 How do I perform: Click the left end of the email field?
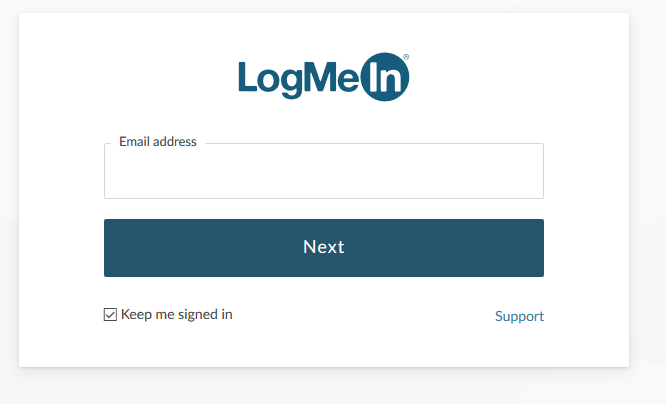click(117, 171)
